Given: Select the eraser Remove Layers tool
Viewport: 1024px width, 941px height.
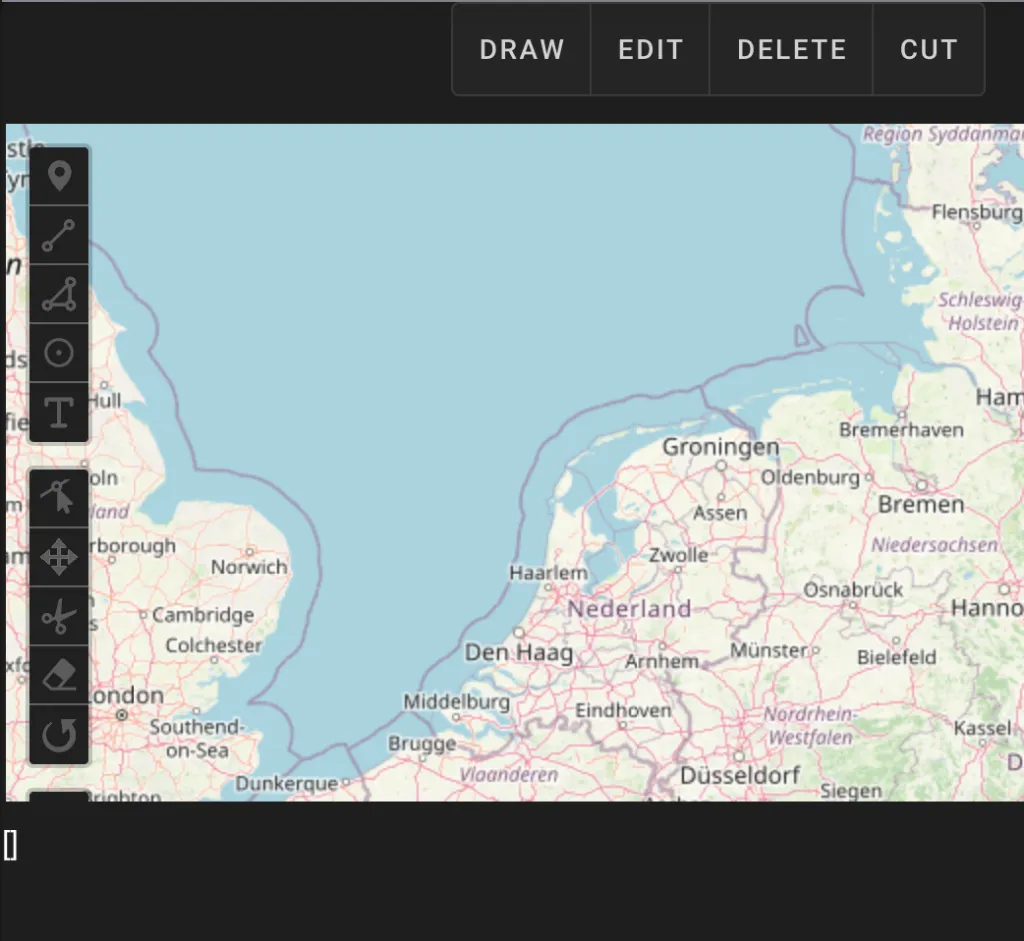Looking at the screenshot, I should 59,675.
